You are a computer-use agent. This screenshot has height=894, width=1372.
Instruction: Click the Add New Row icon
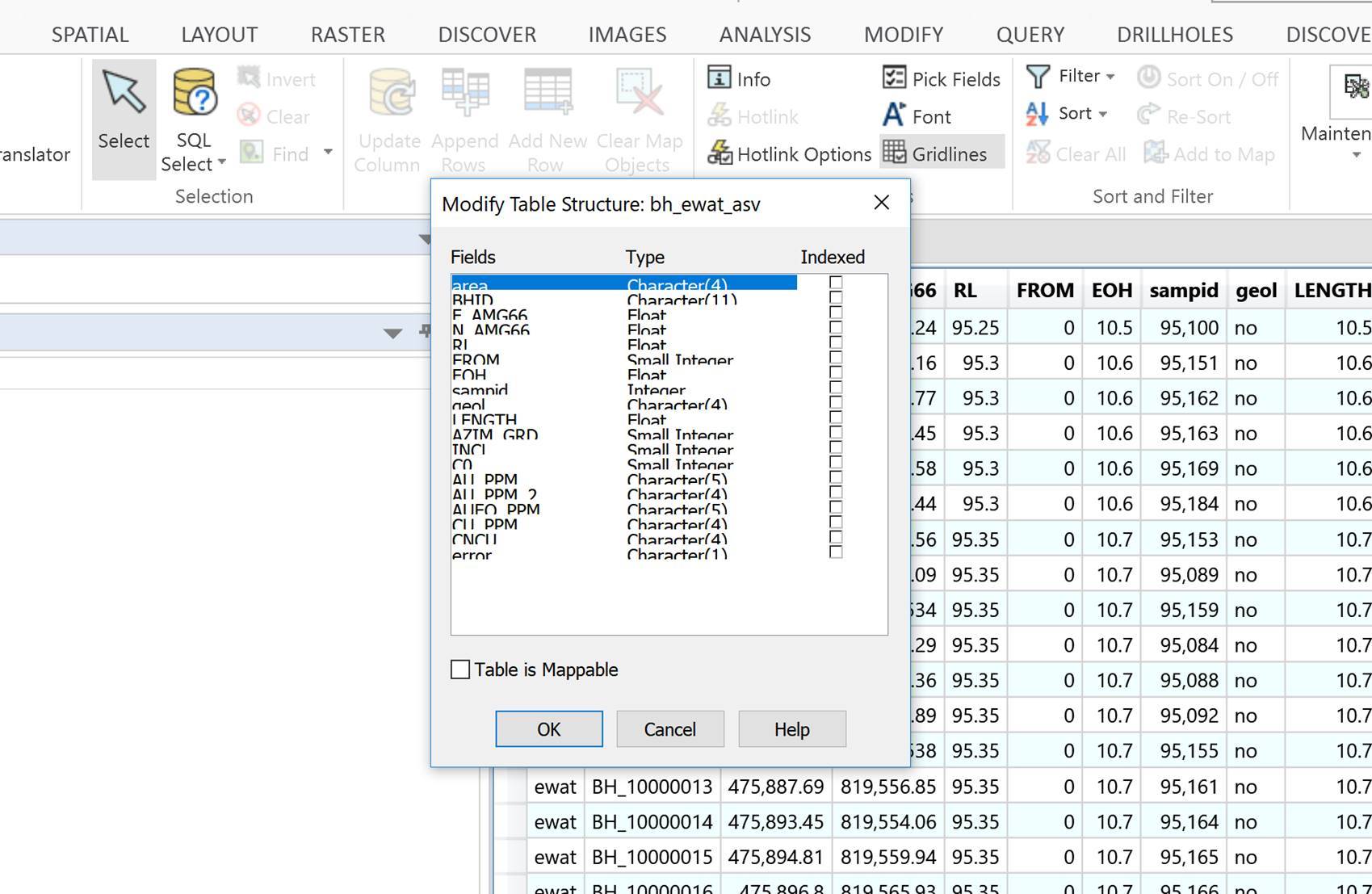(x=548, y=91)
